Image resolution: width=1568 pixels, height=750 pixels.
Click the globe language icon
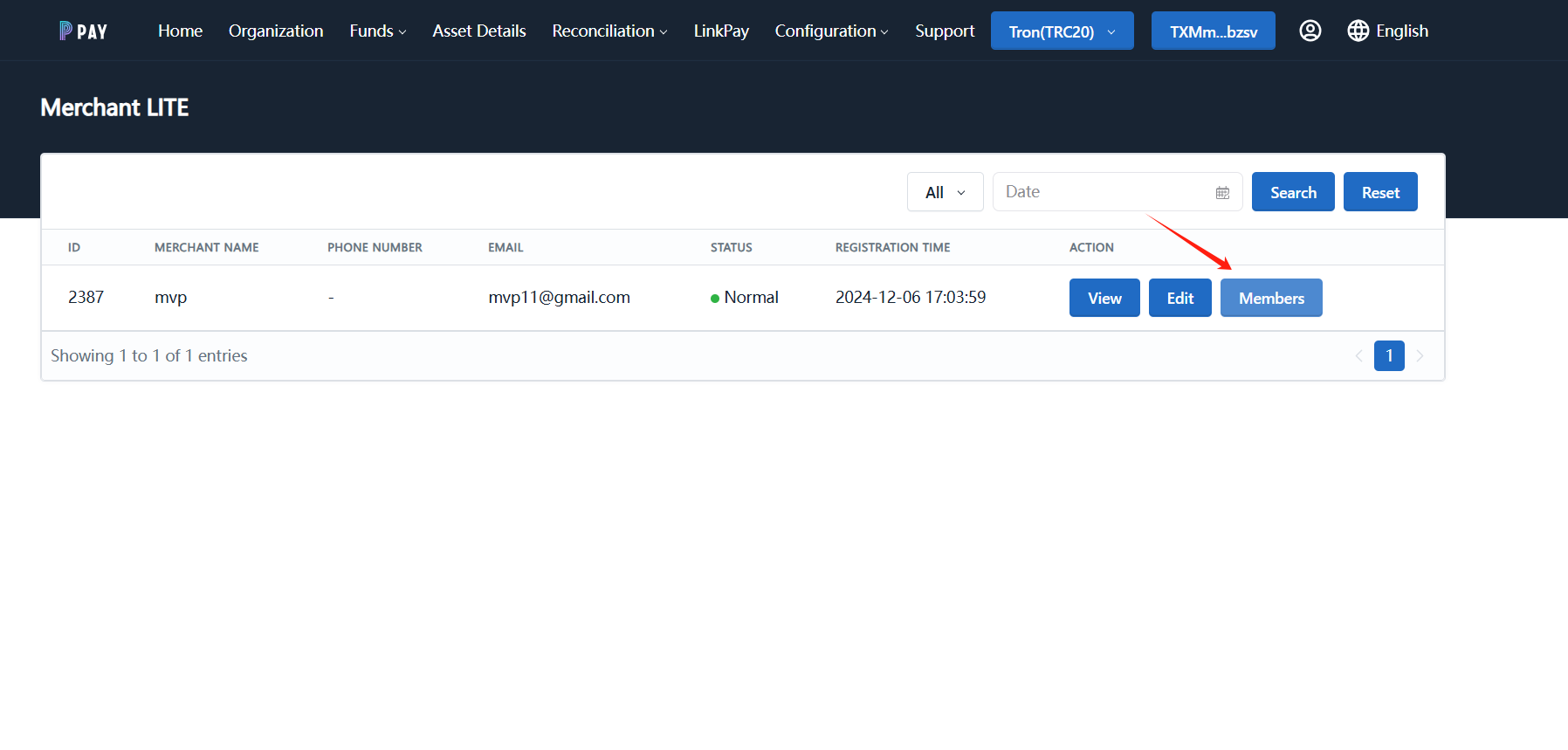pos(1358,31)
